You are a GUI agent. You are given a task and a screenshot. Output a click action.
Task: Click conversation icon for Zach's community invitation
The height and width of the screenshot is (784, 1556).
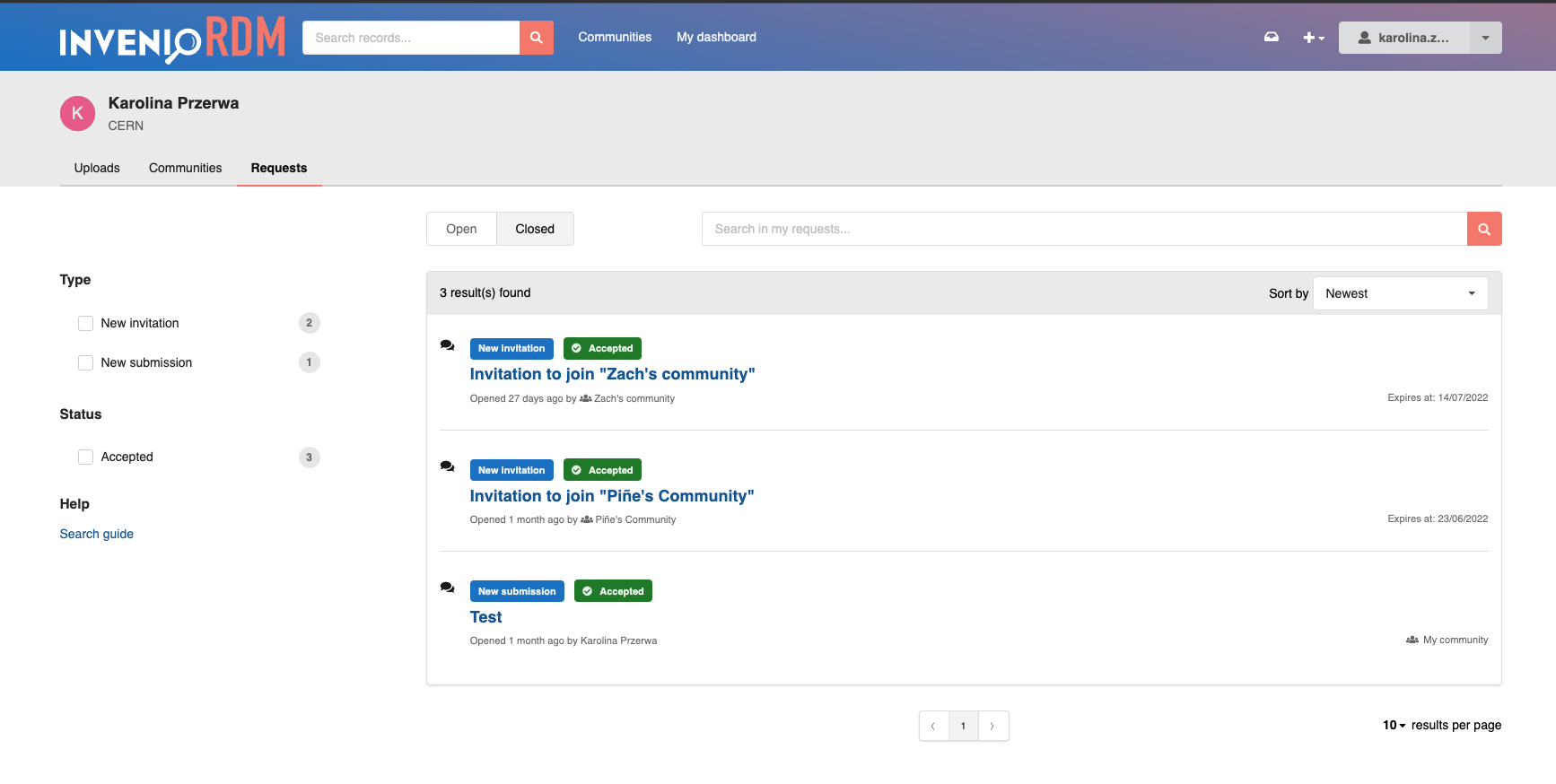(x=447, y=345)
